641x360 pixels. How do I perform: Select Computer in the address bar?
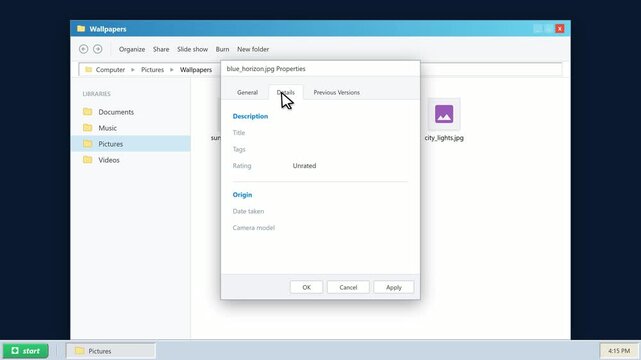(110, 70)
